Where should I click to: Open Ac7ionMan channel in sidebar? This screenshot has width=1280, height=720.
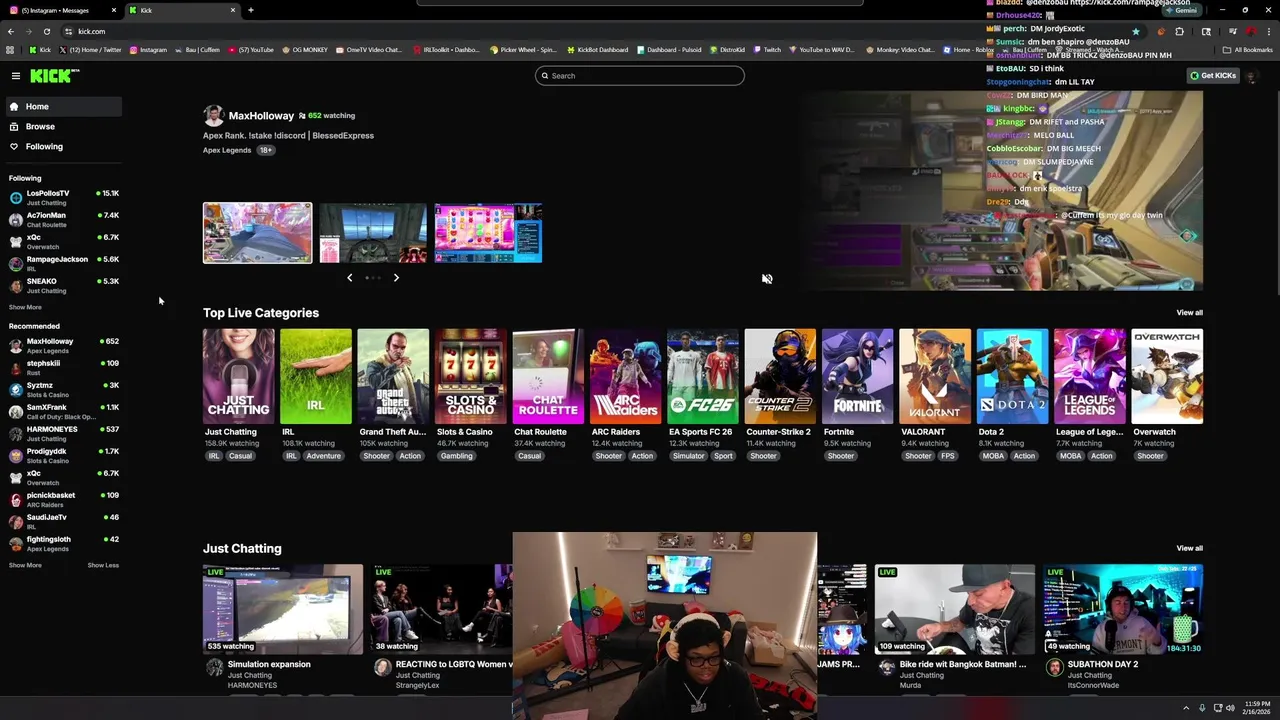[x=64, y=219]
